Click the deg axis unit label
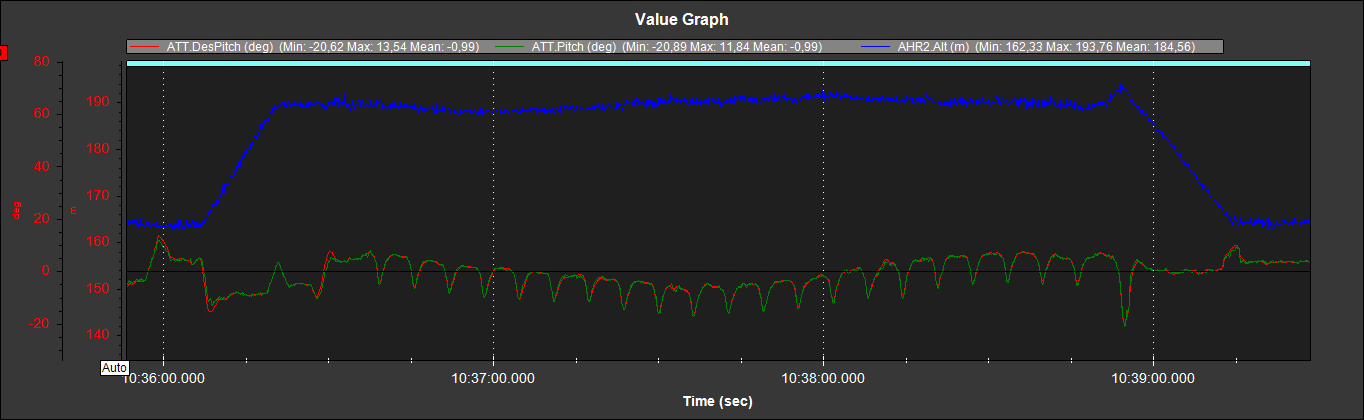 point(16,210)
